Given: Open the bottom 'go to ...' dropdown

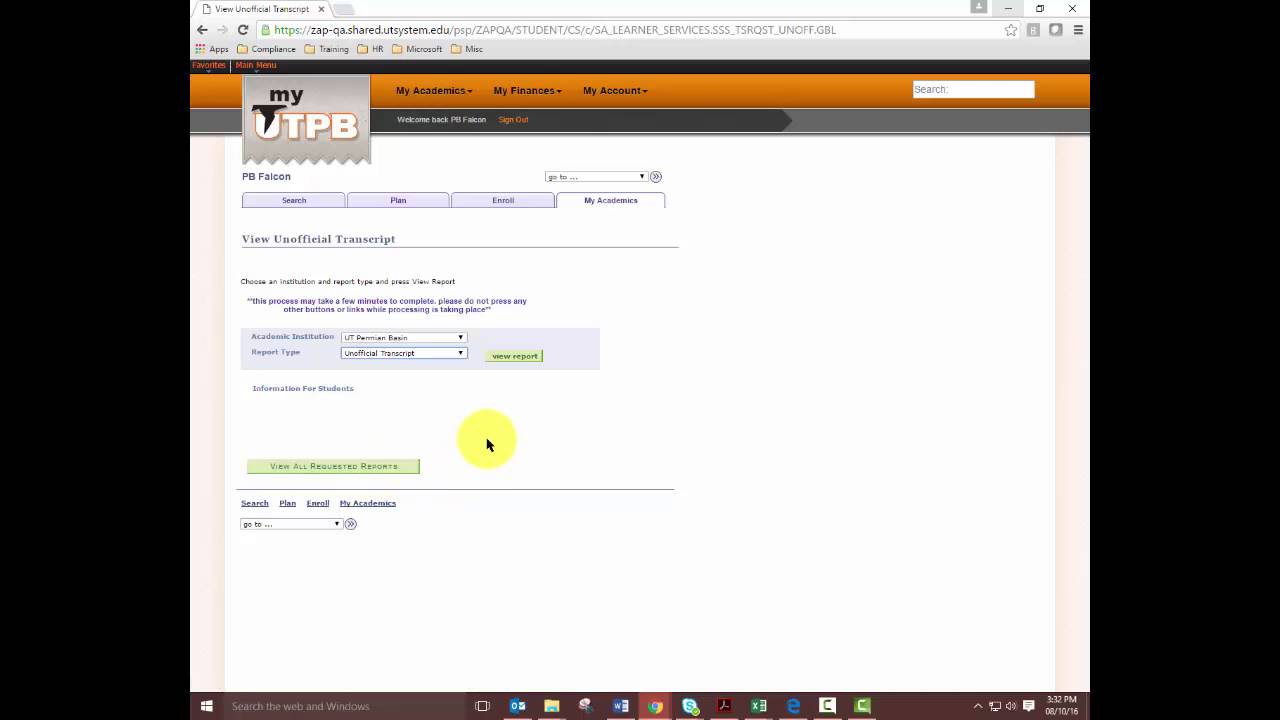Looking at the screenshot, I should click(x=291, y=524).
